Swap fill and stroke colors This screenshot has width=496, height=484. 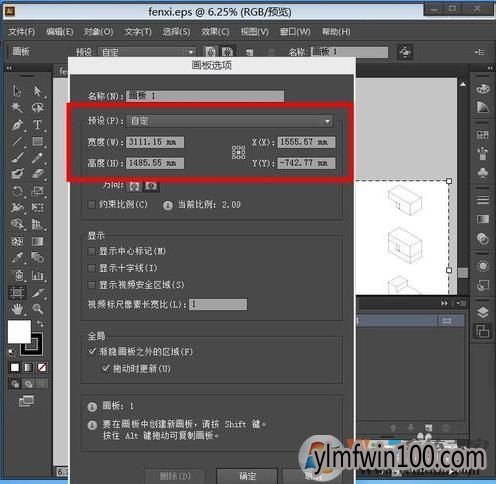pyautogui.click(x=40, y=324)
